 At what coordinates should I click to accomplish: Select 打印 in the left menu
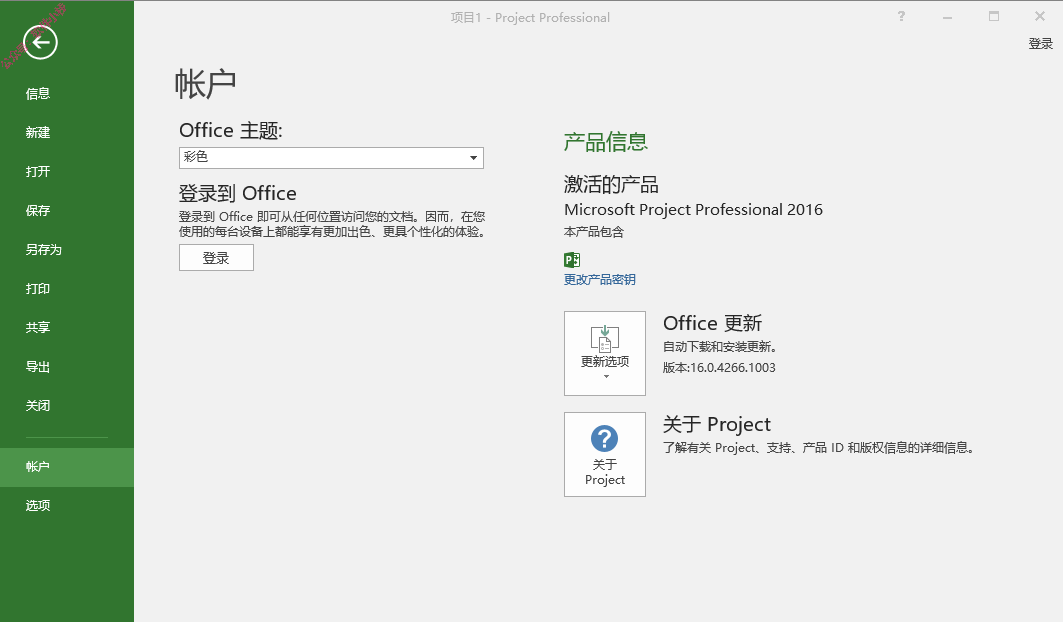point(67,288)
